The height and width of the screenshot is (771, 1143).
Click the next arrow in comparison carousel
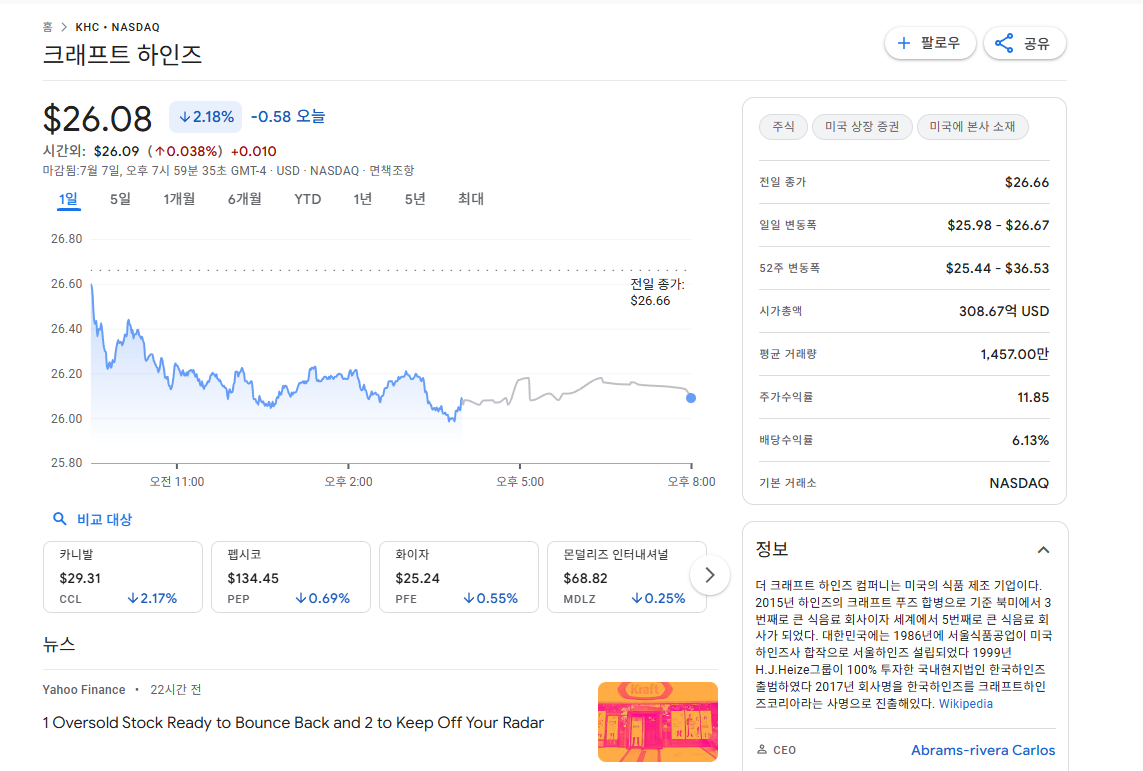click(709, 575)
